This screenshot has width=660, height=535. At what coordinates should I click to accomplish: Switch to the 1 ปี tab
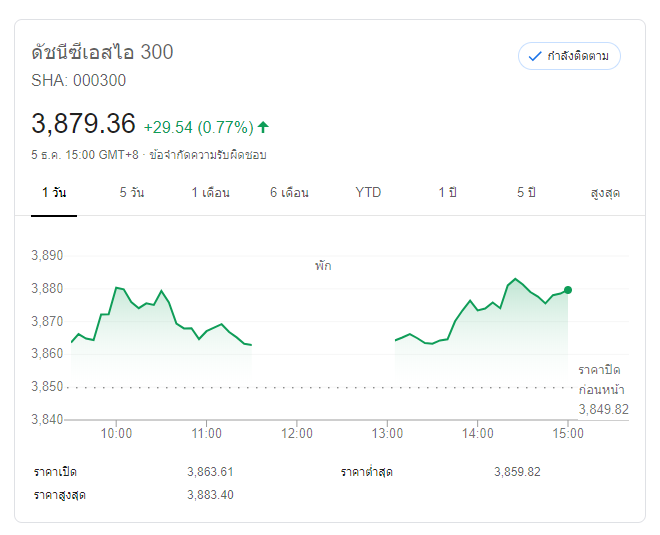[447, 192]
